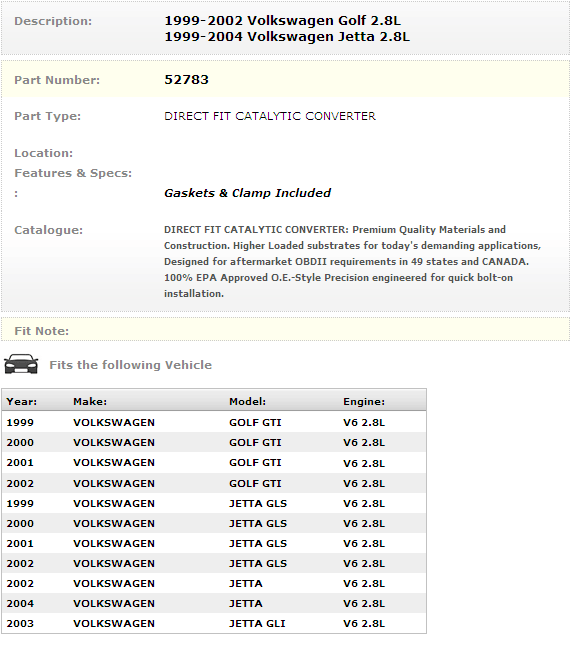Click the Engine column header

pyautogui.click(x=364, y=402)
